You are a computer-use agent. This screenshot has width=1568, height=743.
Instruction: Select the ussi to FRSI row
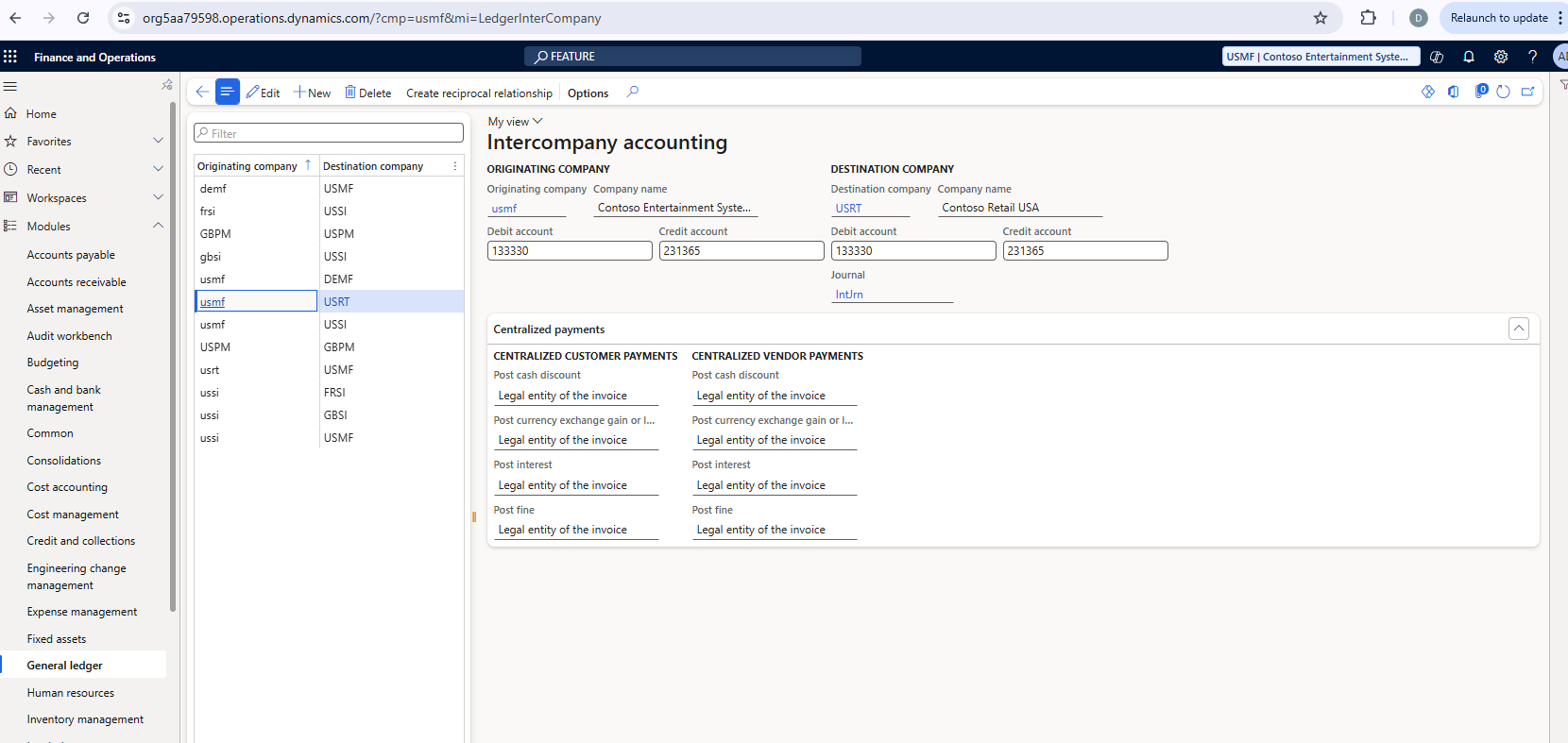329,393
